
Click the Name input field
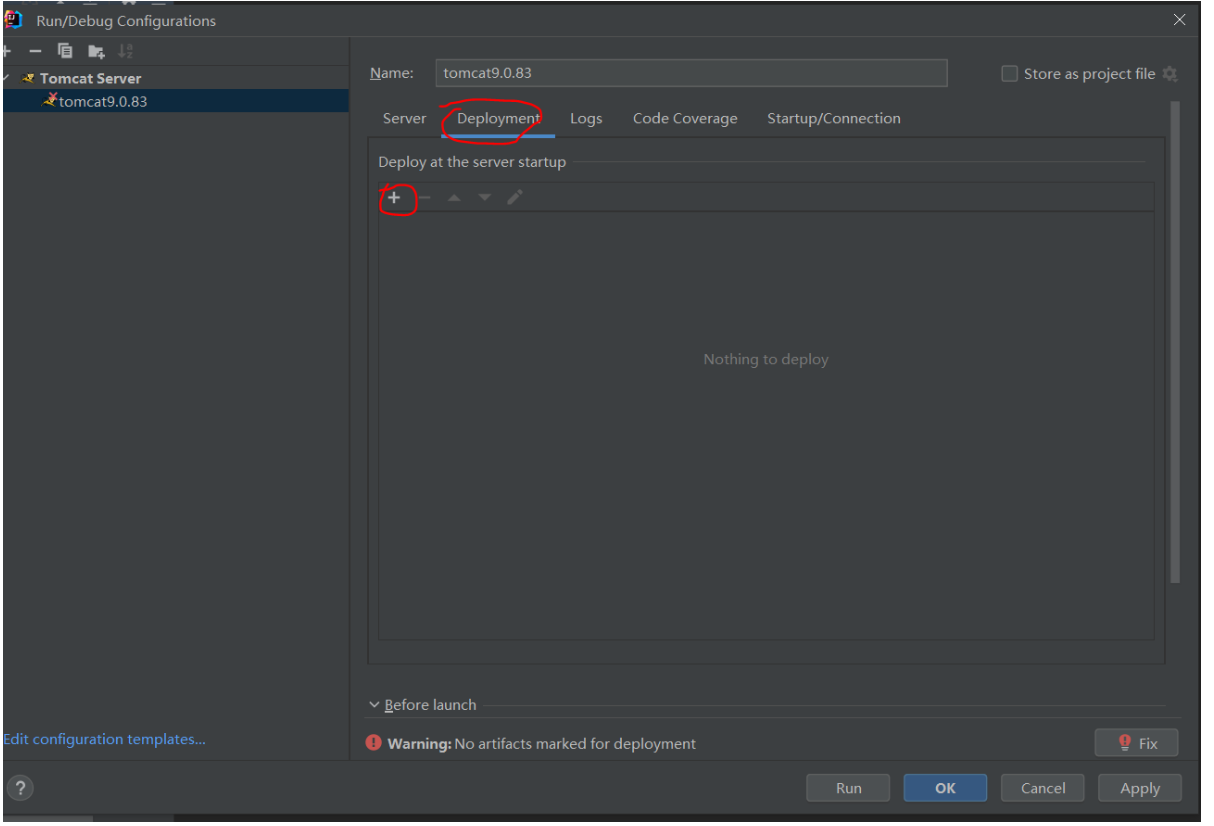pyautogui.click(x=691, y=73)
